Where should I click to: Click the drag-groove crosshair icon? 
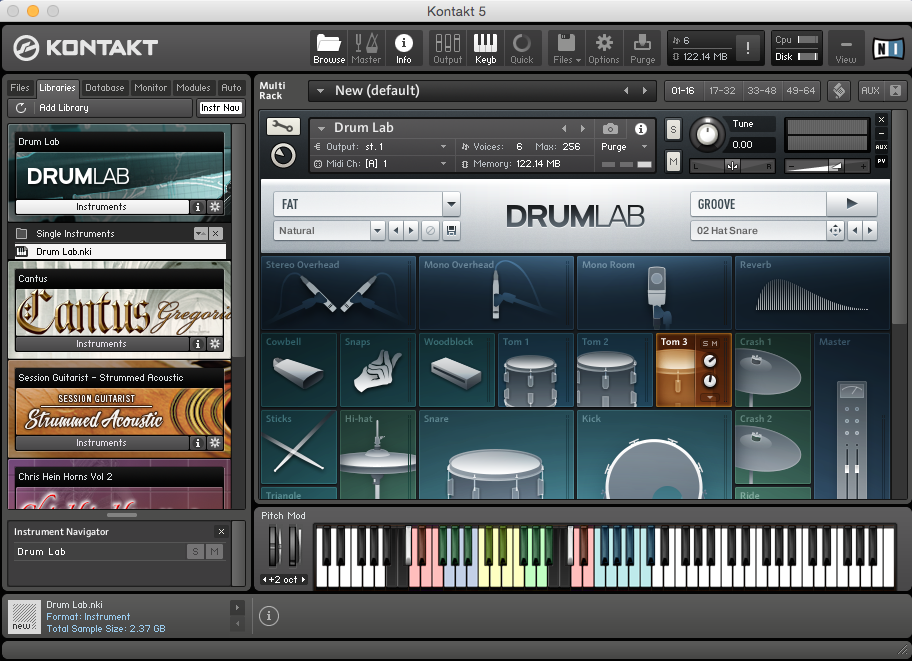835,230
